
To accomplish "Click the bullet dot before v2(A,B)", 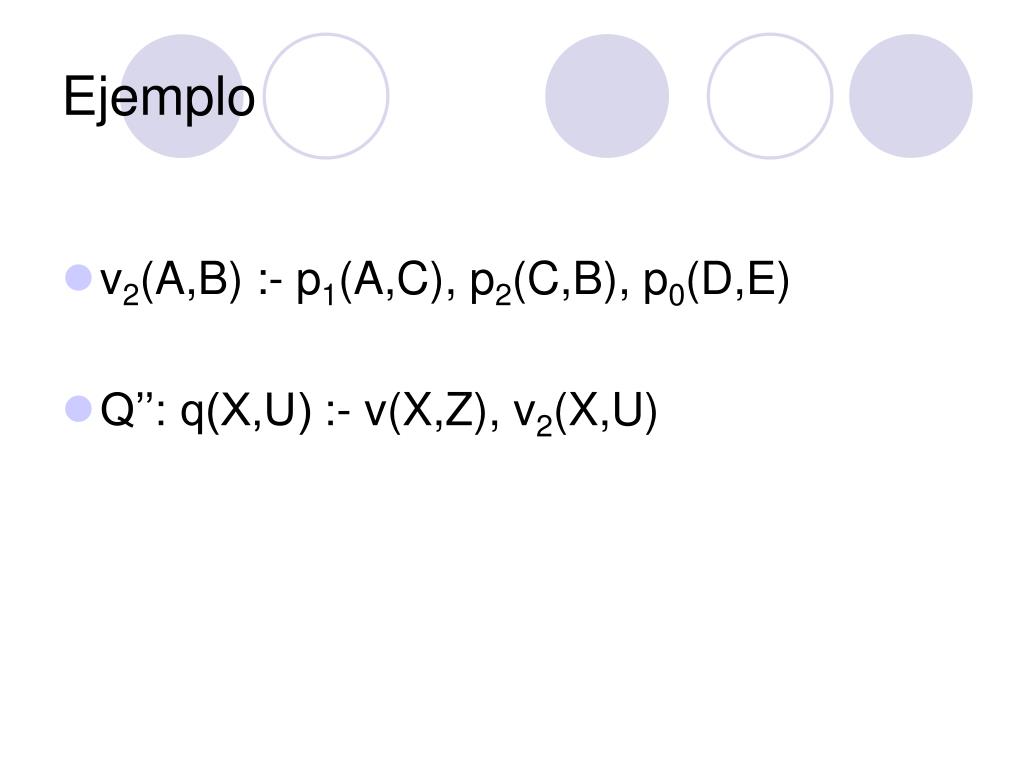I will coord(78,278).
